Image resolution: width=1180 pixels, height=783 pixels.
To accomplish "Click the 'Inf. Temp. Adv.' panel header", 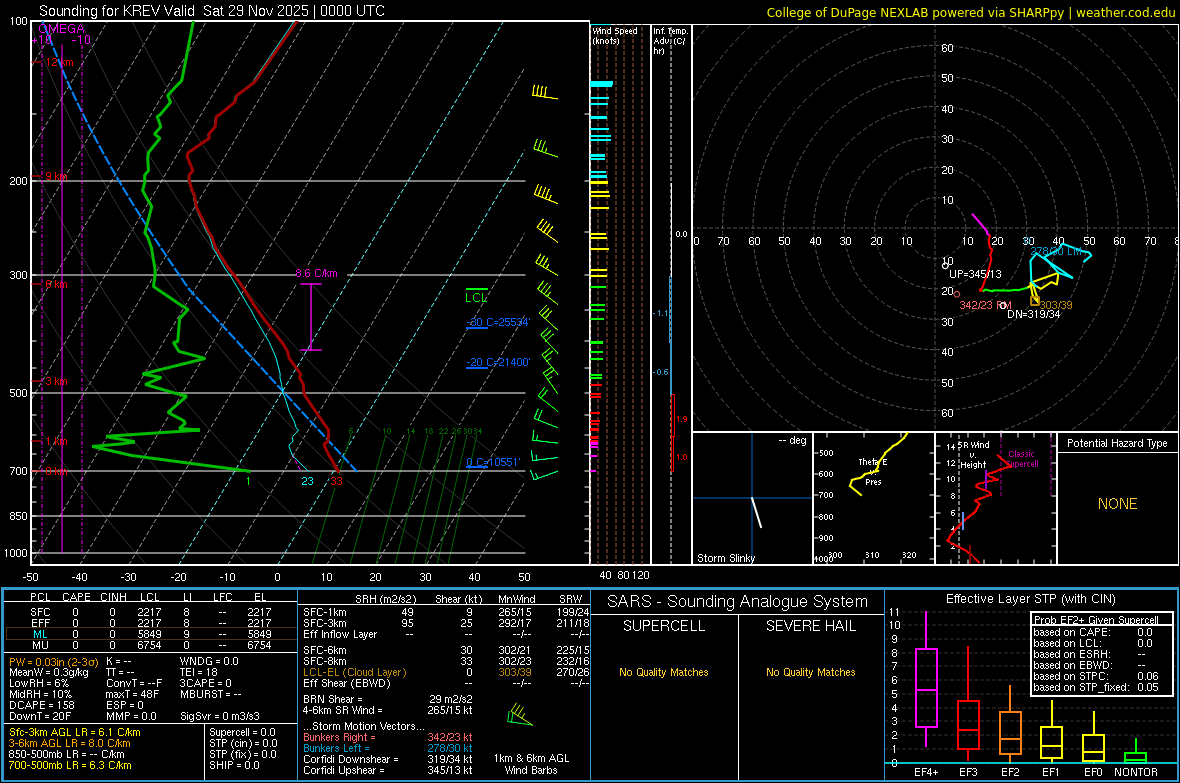I will tap(670, 41).
